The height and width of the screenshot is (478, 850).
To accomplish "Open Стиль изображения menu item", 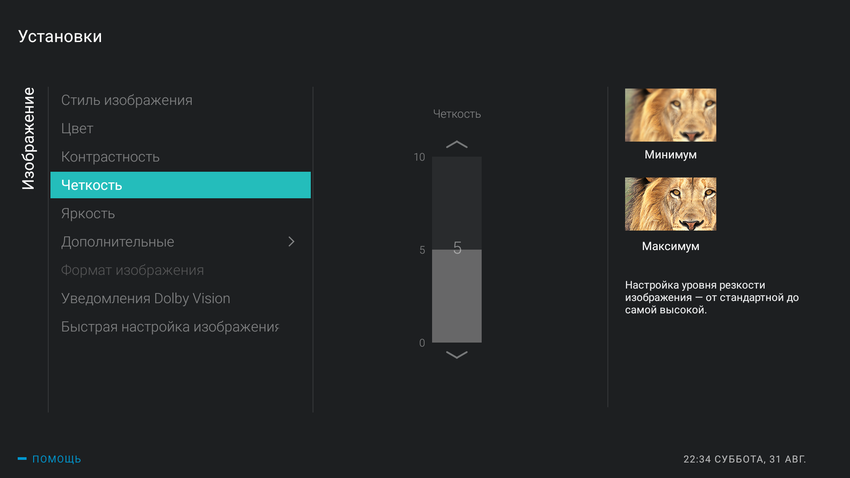I will coord(127,100).
